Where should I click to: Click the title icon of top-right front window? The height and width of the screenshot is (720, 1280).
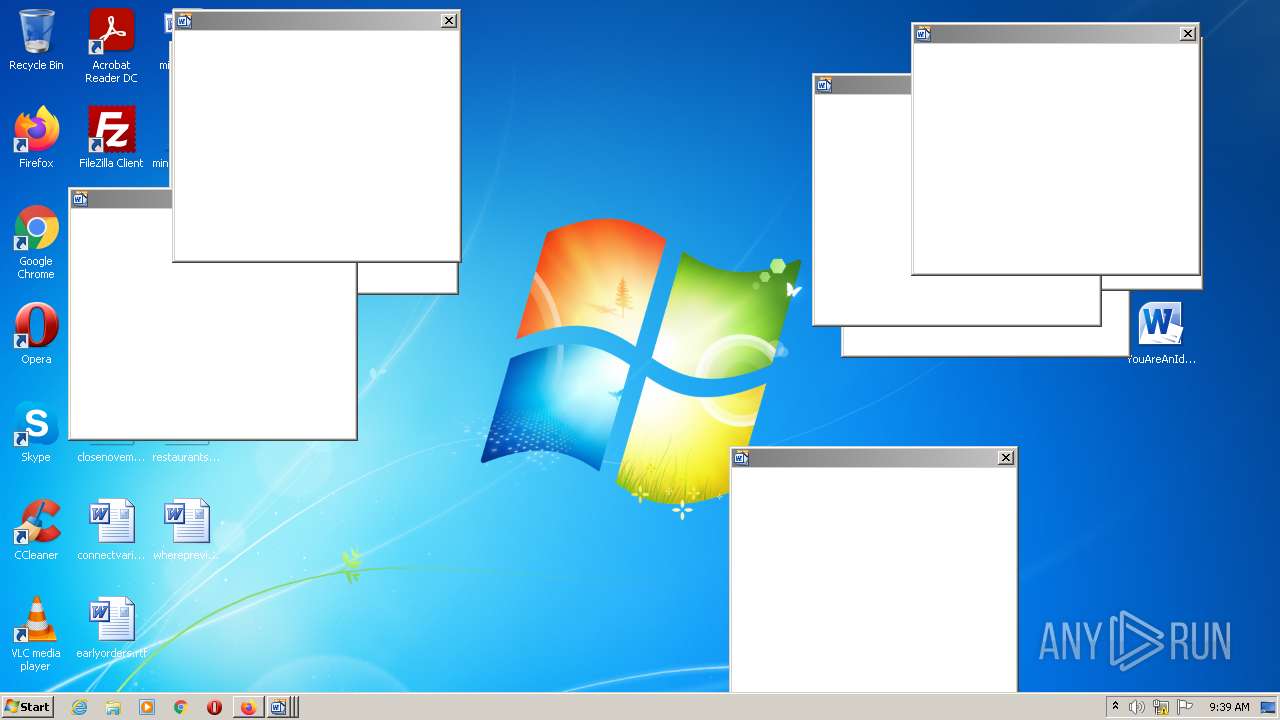pos(923,33)
